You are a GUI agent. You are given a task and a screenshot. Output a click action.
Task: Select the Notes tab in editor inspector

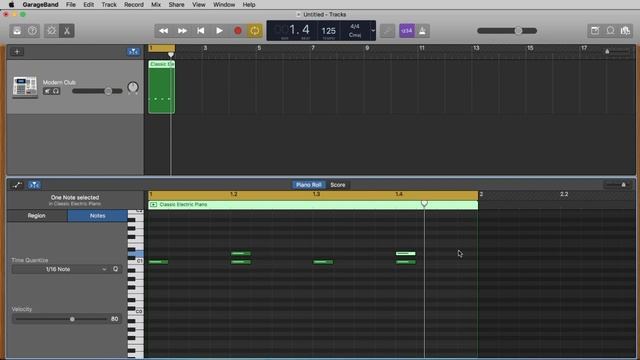98,216
